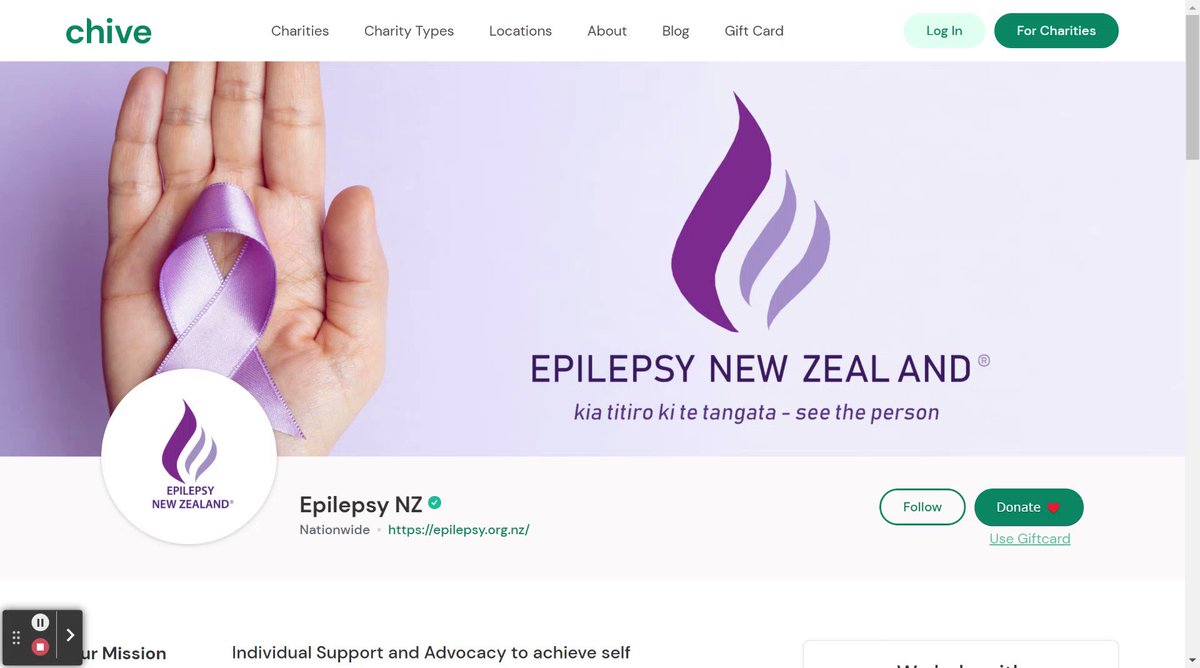Stop recording with the red stop icon
The image size is (1200, 668).
pyautogui.click(x=40, y=647)
